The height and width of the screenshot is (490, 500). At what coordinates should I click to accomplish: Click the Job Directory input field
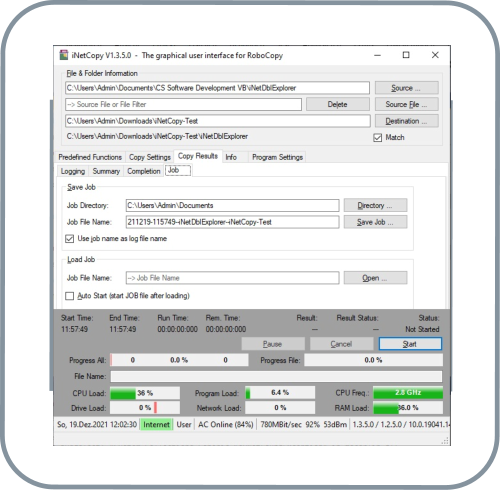232,205
